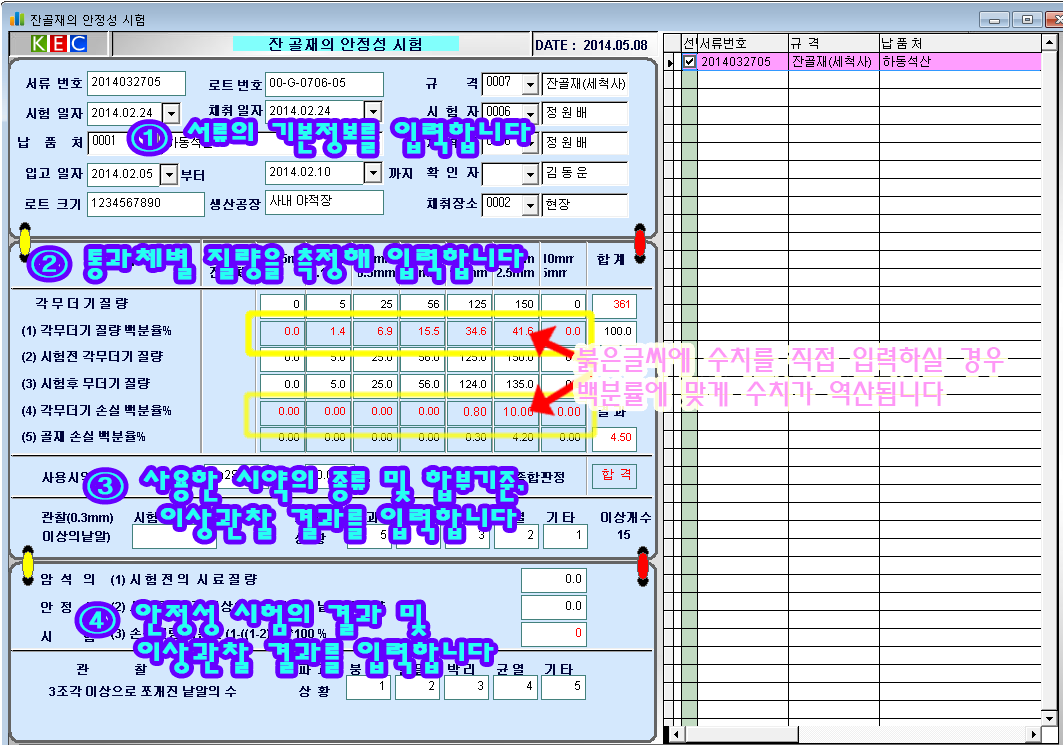Click the red 1.4 percentage cell
The image size is (1063, 745).
pos(329,331)
